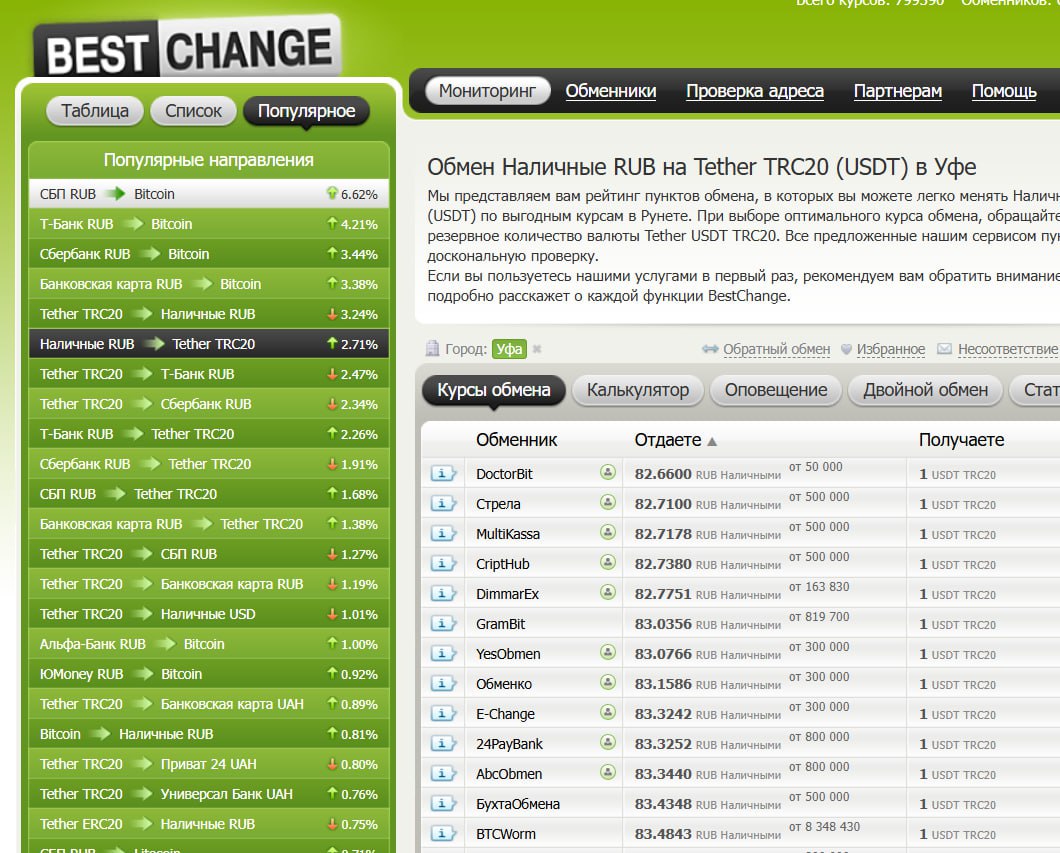The width and height of the screenshot is (1060, 853).
Task: Change the city by clicking Уфа
Action: 509,349
